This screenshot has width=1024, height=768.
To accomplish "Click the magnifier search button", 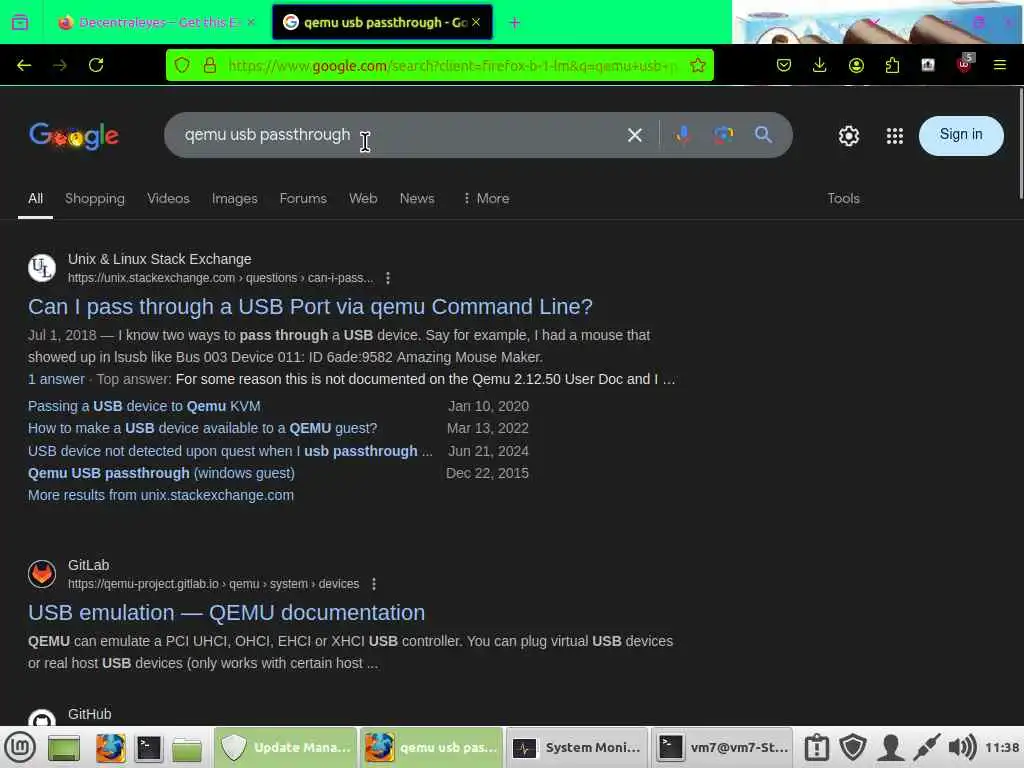I will (763, 135).
